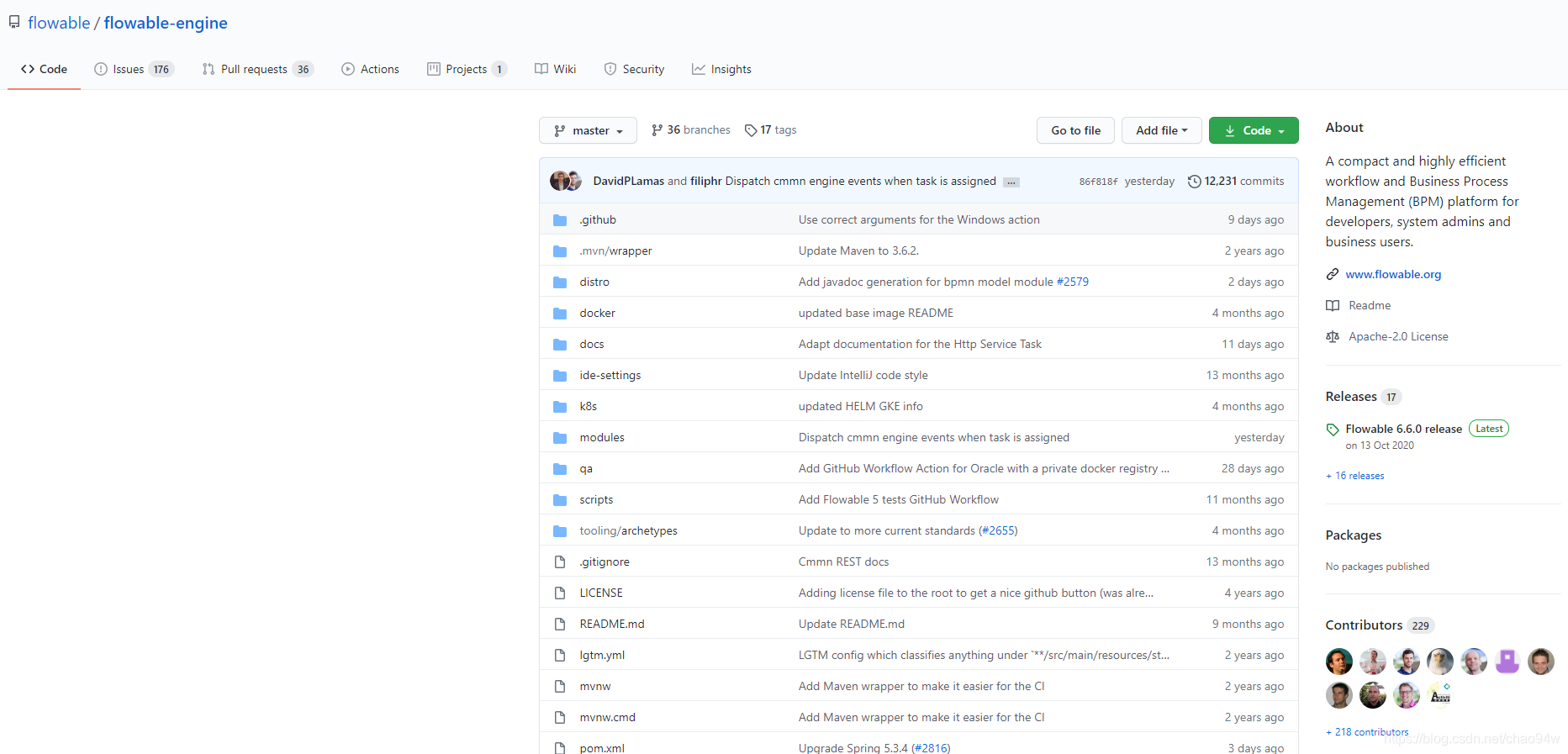Click the Go to file button
The image size is (1568, 754).
(1075, 130)
